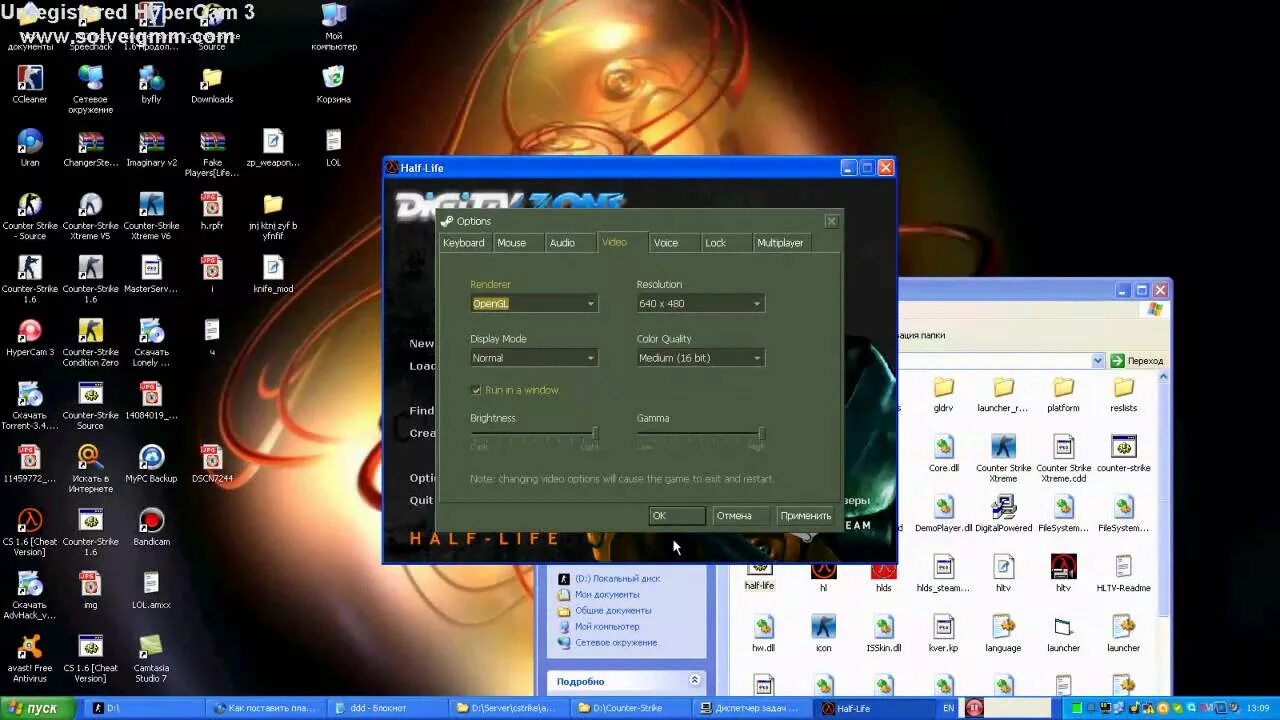Open the Explorer address bar dropdown arrow
Viewport: 1280px width, 720px height.
[x=1097, y=360]
